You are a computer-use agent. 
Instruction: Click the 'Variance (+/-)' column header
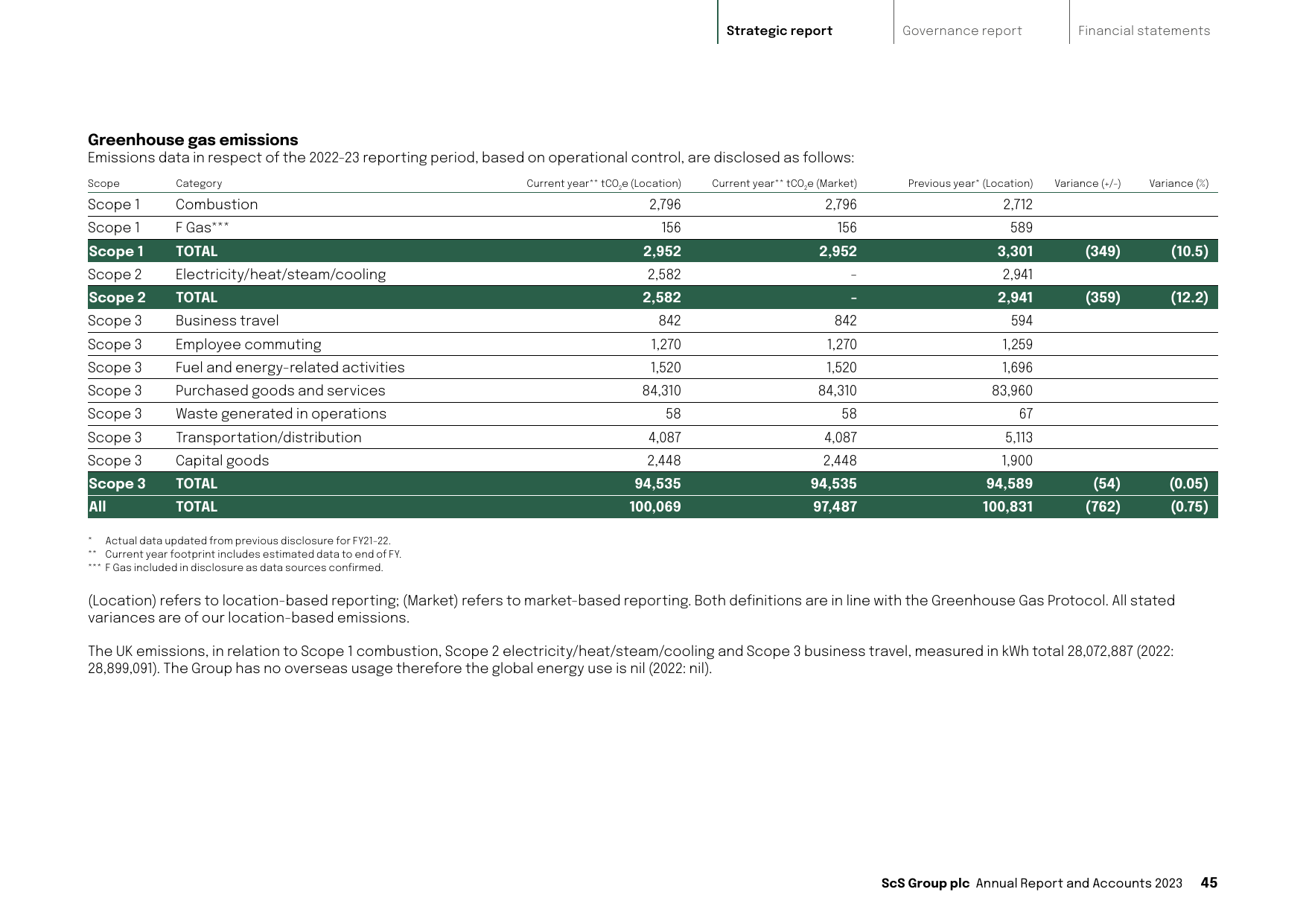(1087, 183)
